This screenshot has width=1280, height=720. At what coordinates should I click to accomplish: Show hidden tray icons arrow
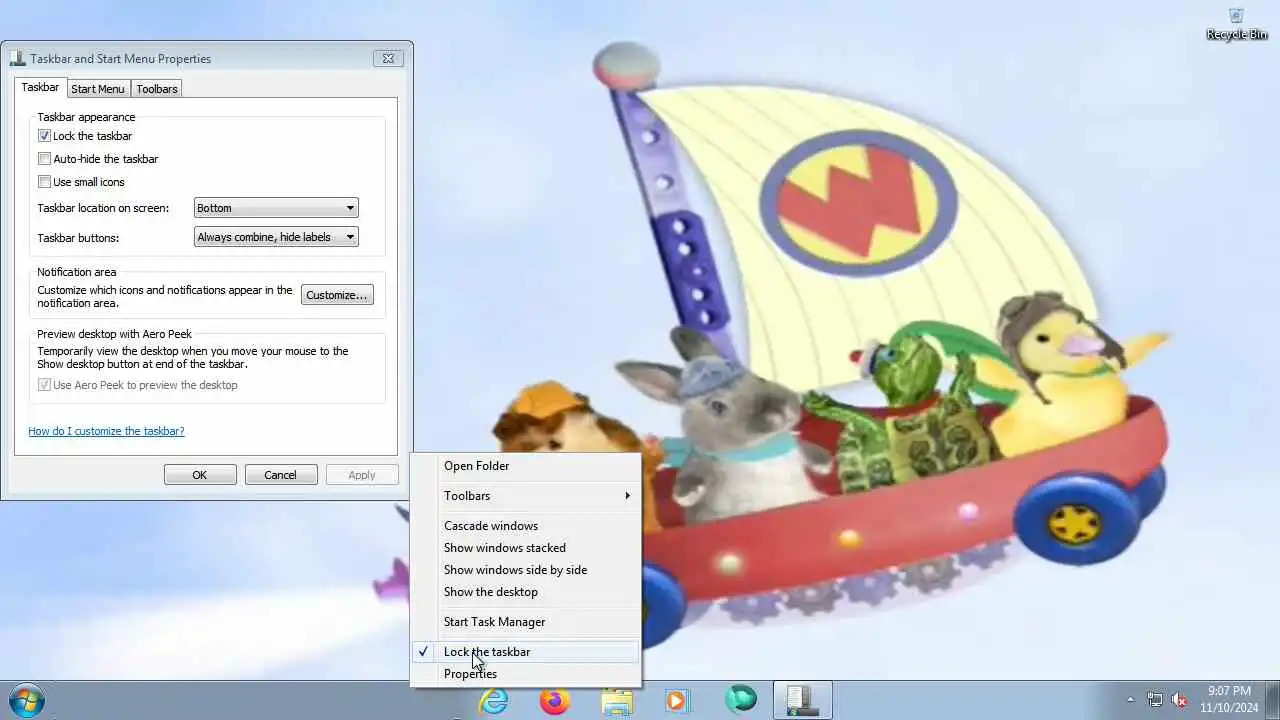click(1131, 700)
